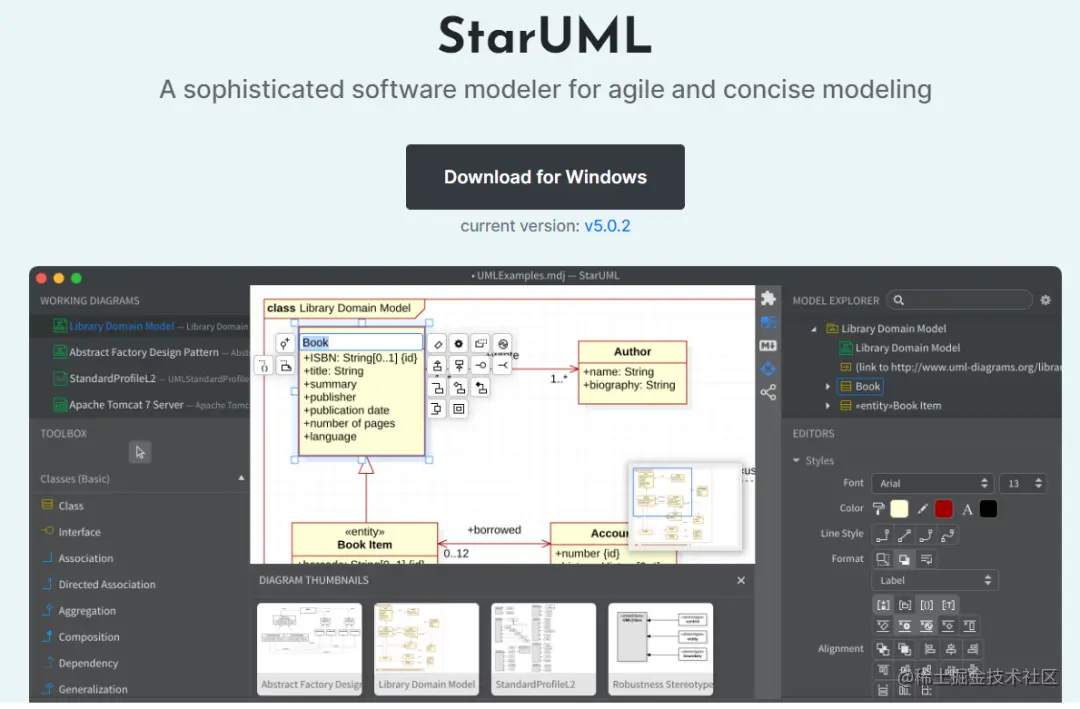Expand the Book node in Model Explorer
Image resolution: width=1080 pixels, height=709 pixels.
coord(827,387)
